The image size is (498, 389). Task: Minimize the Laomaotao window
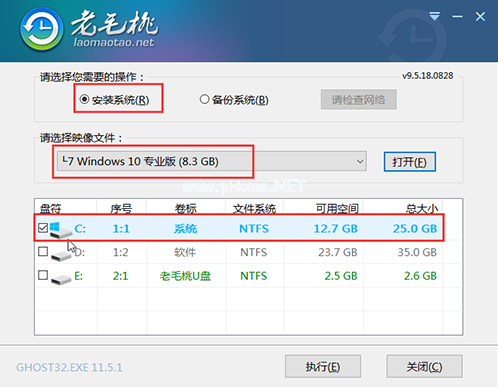[x=457, y=16]
